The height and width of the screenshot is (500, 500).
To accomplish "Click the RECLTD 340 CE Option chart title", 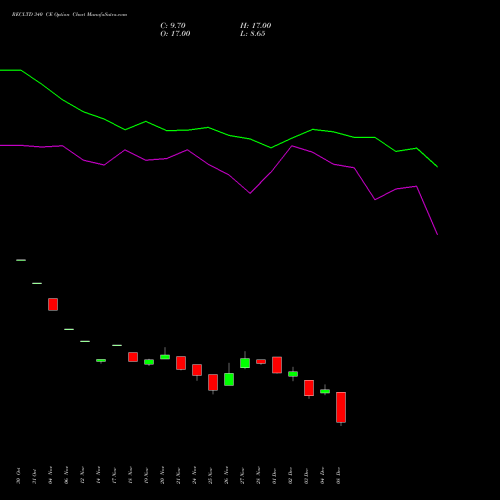I will pyautogui.click(x=69, y=15).
